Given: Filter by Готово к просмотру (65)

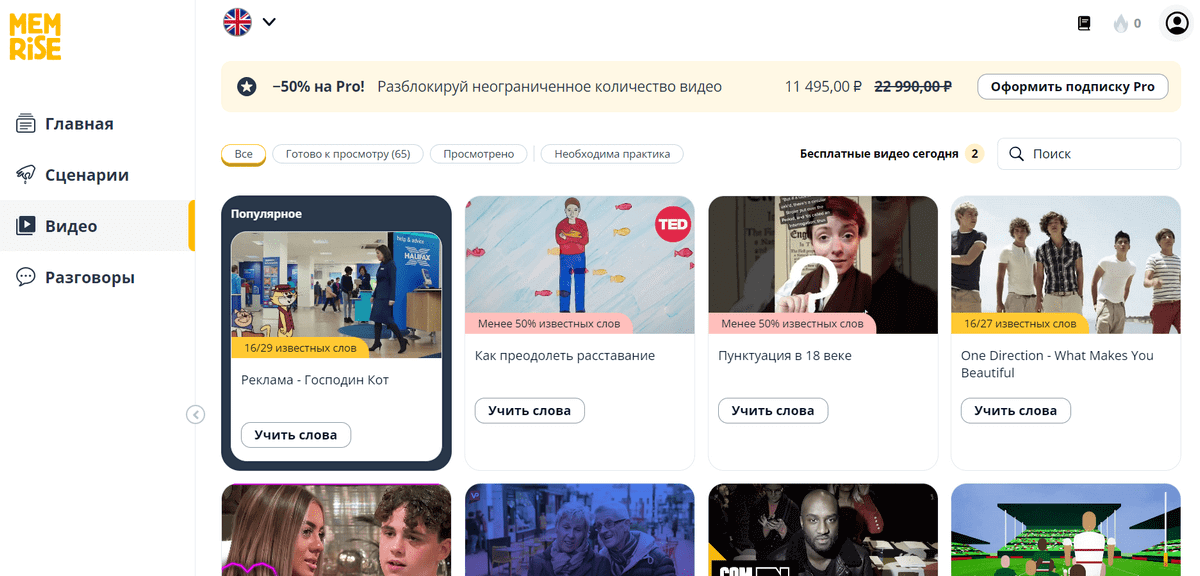Looking at the screenshot, I should coord(348,154).
